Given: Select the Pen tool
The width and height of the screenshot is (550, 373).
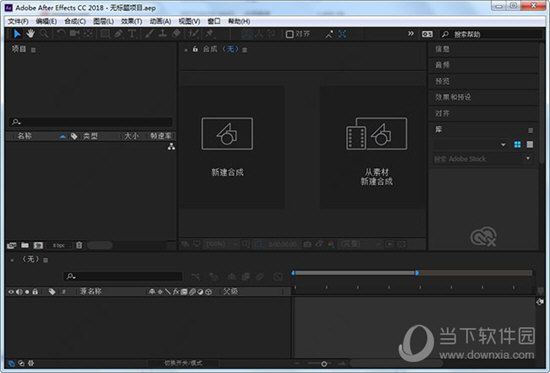Looking at the screenshot, I should [x=118, y=34].
